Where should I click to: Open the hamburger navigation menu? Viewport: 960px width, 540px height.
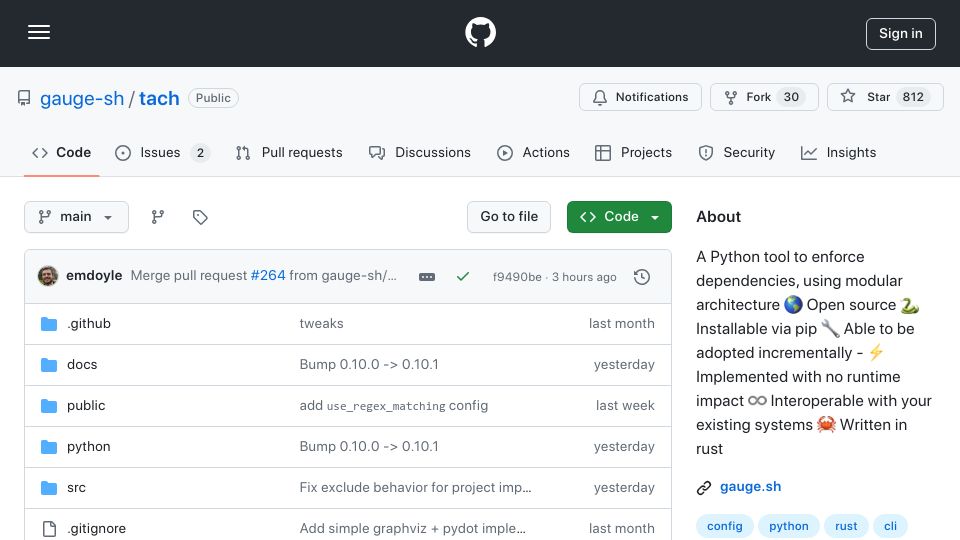39,32
